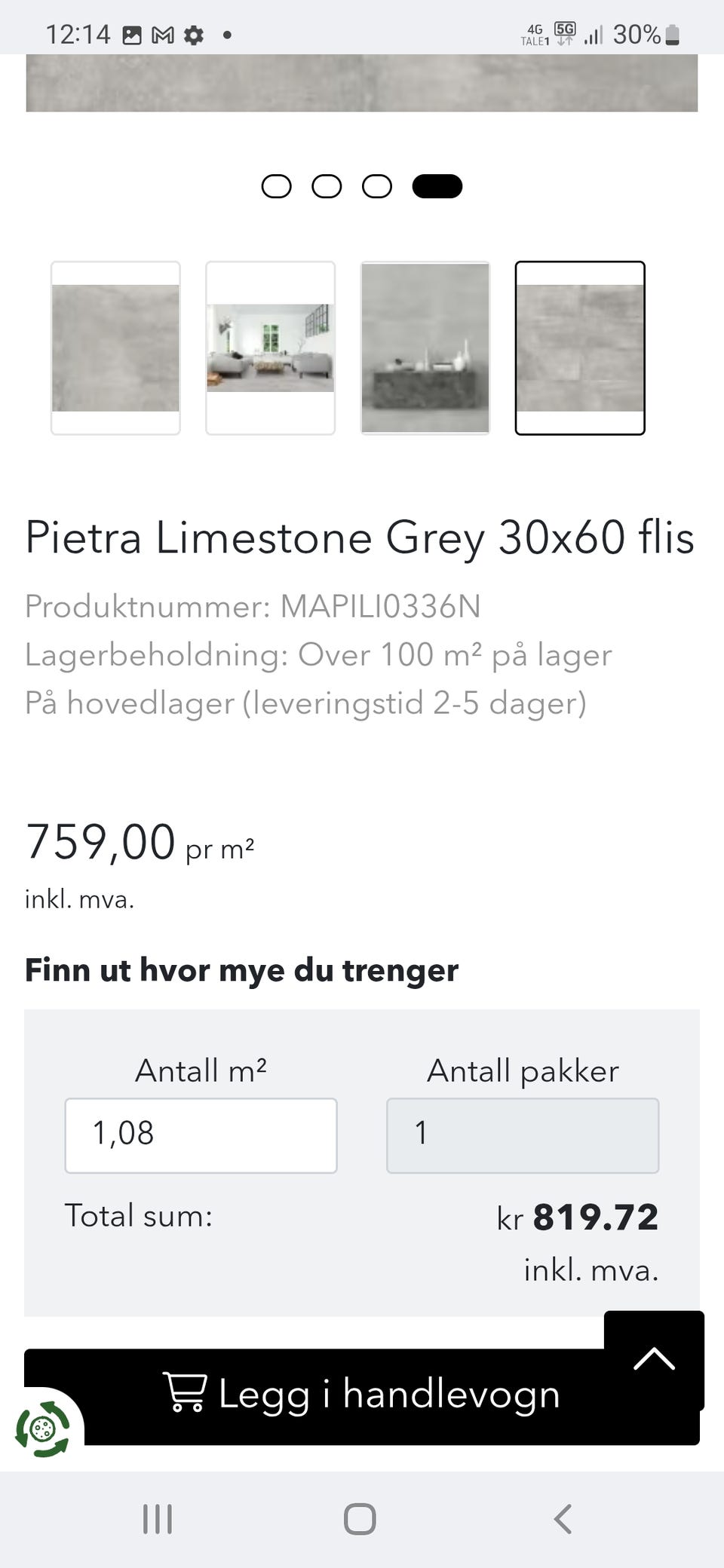Tap the Android recent apps icon
This screenshot has height=1568, width=724.
[158, 1519]
